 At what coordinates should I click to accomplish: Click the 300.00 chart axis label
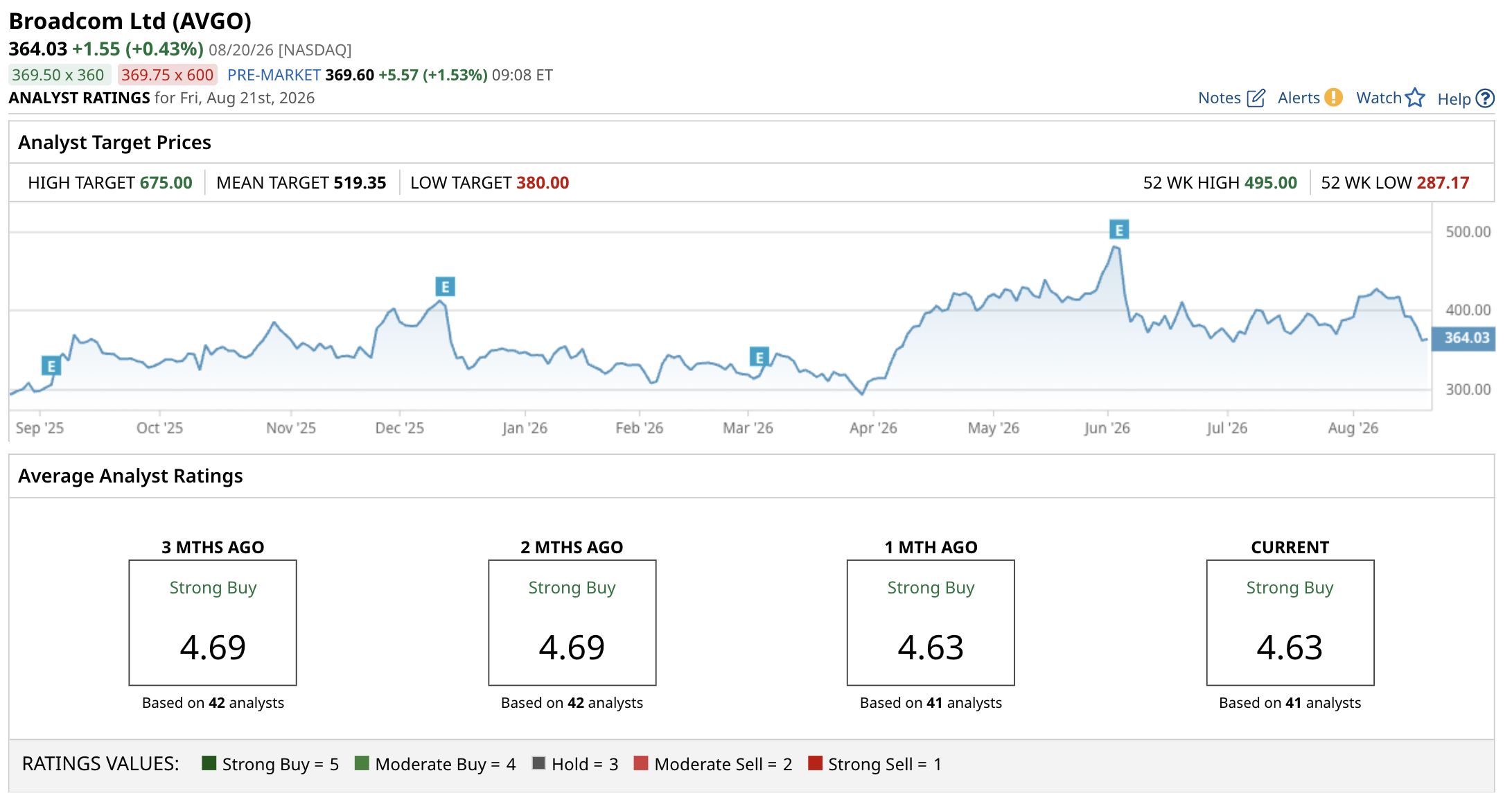click(x=1468, y=389)
